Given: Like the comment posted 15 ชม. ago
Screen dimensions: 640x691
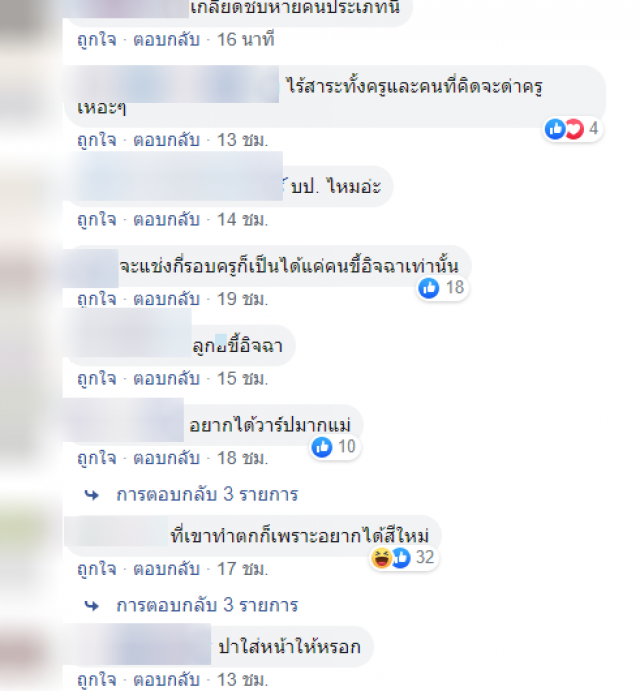Looking at the screenshot, I should [x=97, y=379].
